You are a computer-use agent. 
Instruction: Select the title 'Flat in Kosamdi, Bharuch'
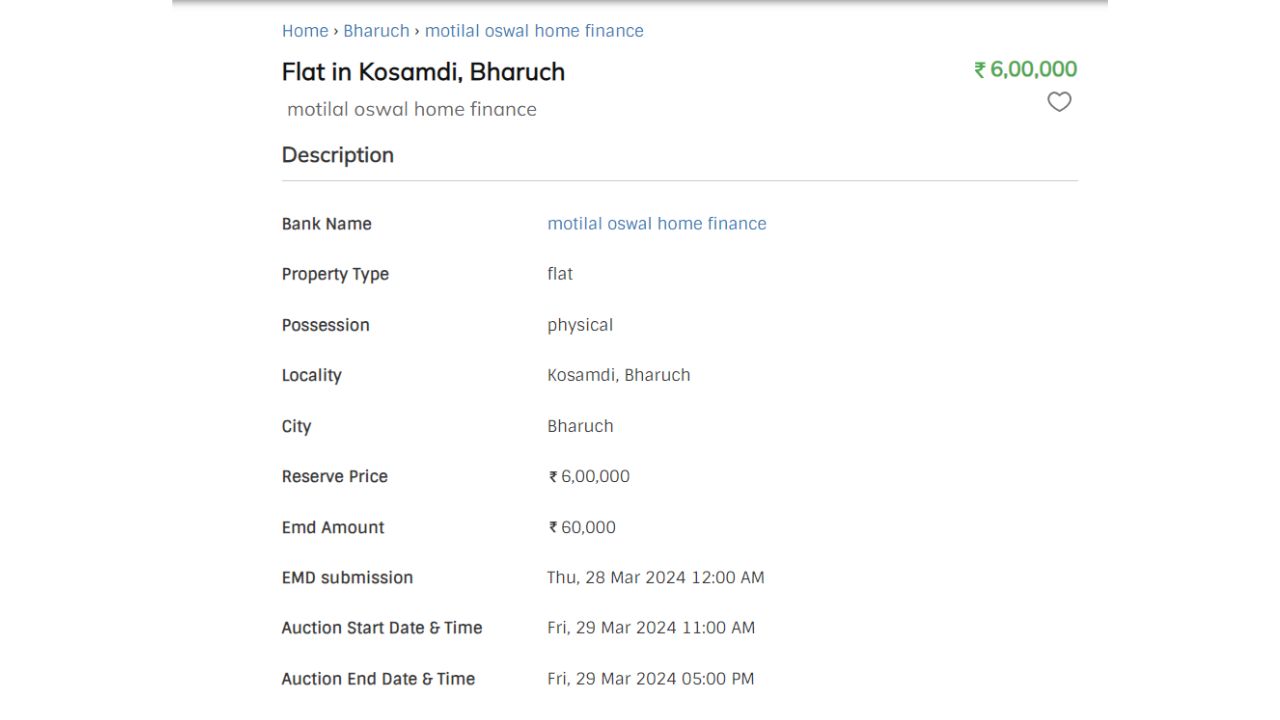tap(423, 72)
